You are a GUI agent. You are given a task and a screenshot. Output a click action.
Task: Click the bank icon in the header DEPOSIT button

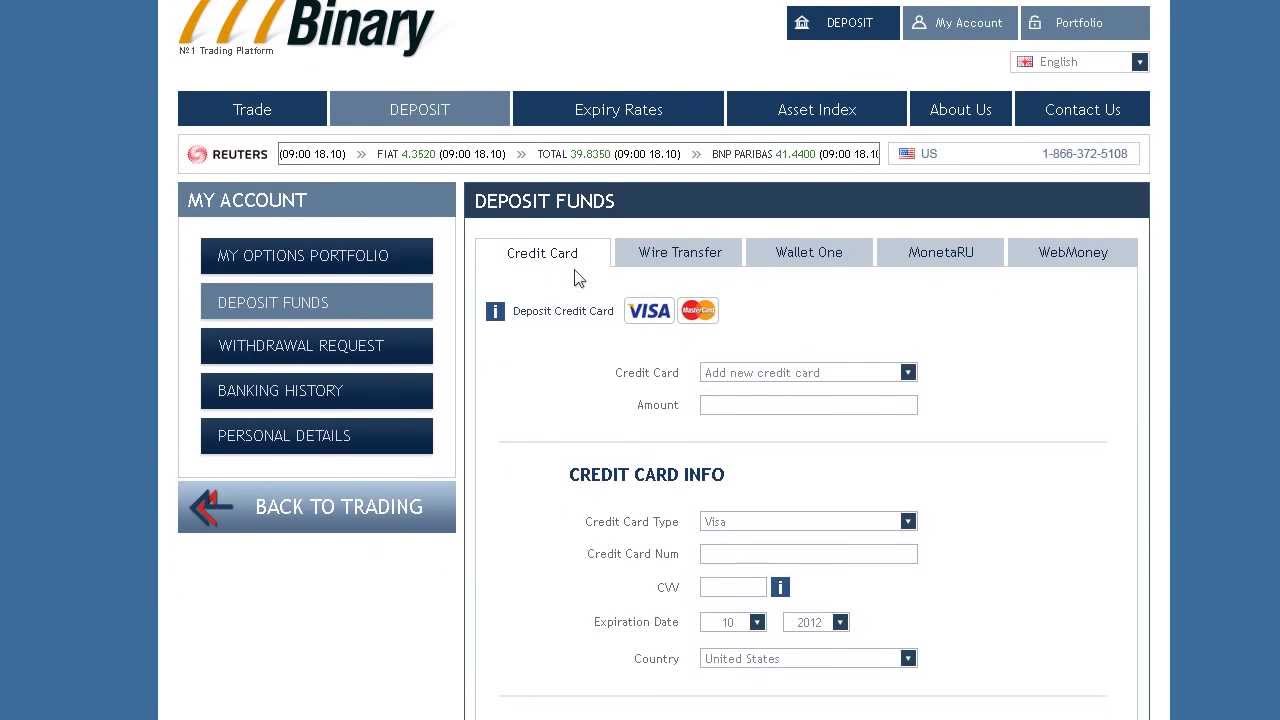[802, 22]
